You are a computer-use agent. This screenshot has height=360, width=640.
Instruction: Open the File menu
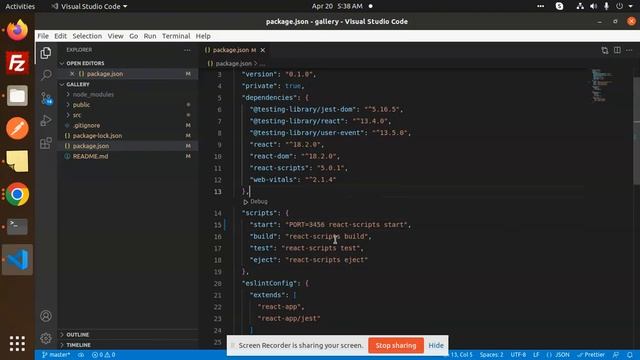click(43, 36)
